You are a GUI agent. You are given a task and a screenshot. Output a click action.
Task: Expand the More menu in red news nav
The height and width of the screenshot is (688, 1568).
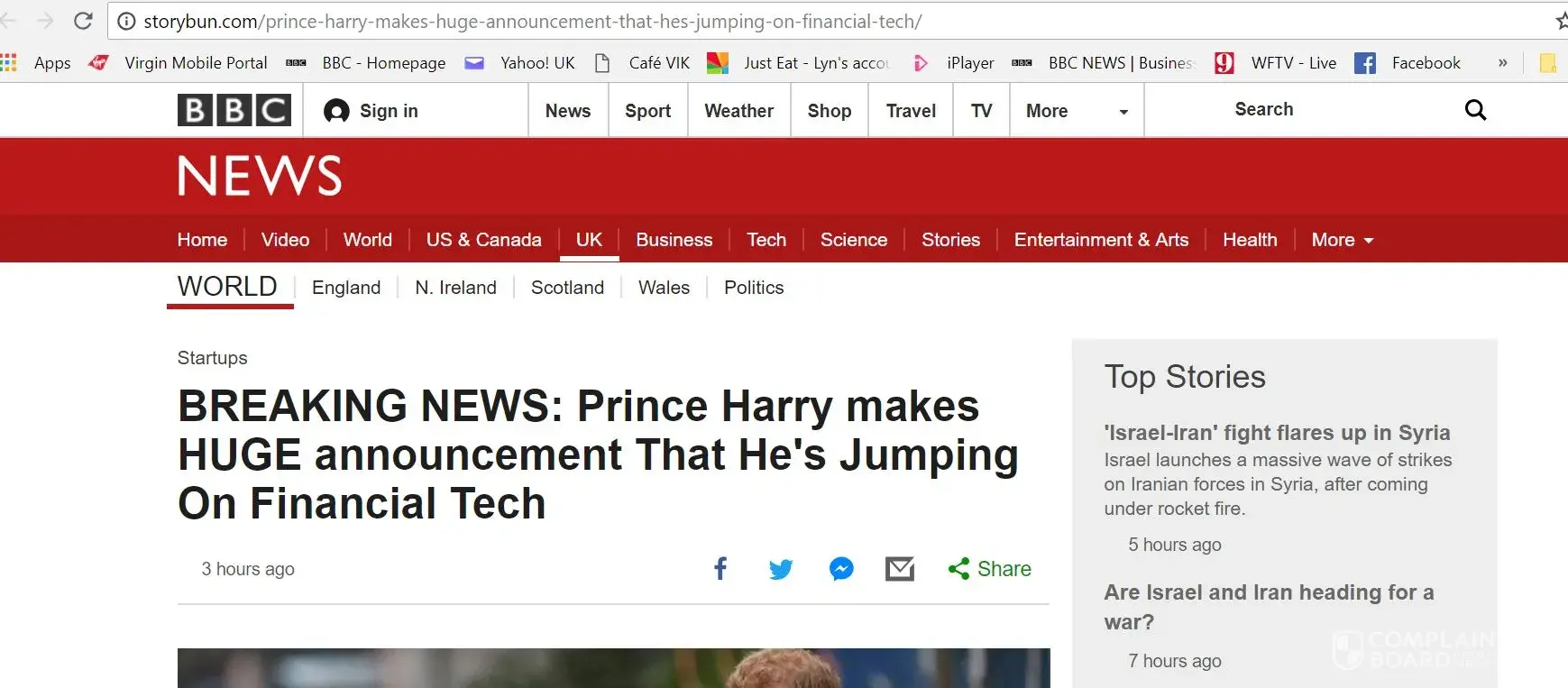coord(1342,240)
